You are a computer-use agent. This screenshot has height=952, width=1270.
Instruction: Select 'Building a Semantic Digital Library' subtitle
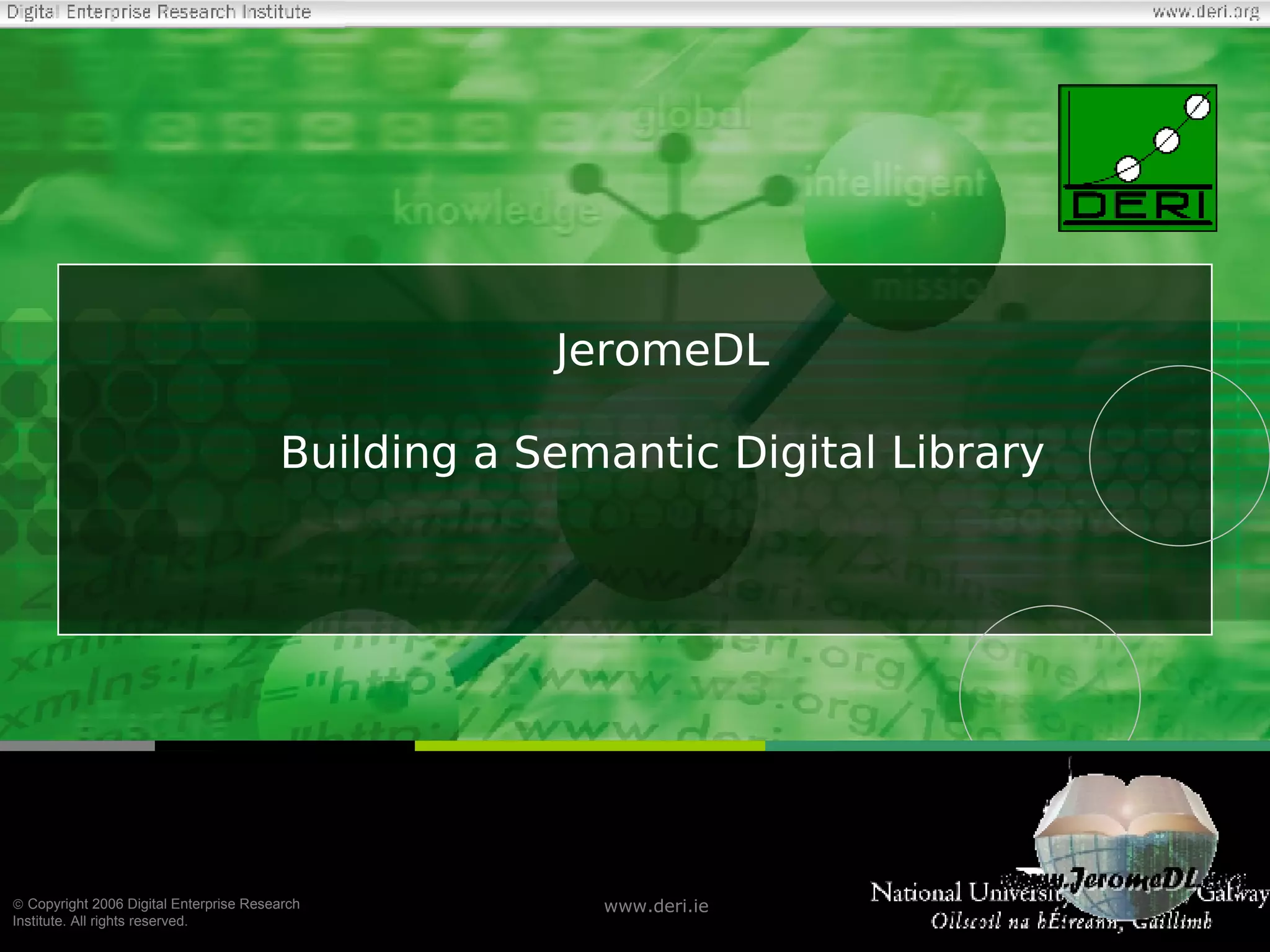(662, 452)
